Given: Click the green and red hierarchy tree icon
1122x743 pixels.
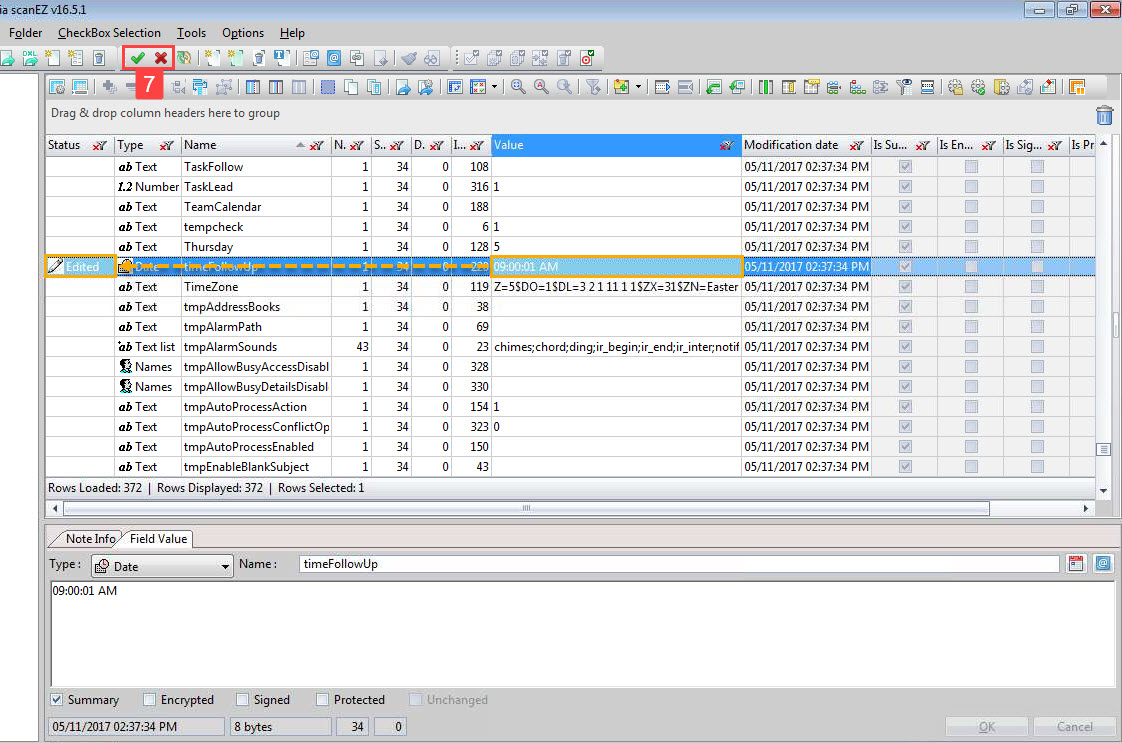Looking at the screenshot, I should pos(857,87).
